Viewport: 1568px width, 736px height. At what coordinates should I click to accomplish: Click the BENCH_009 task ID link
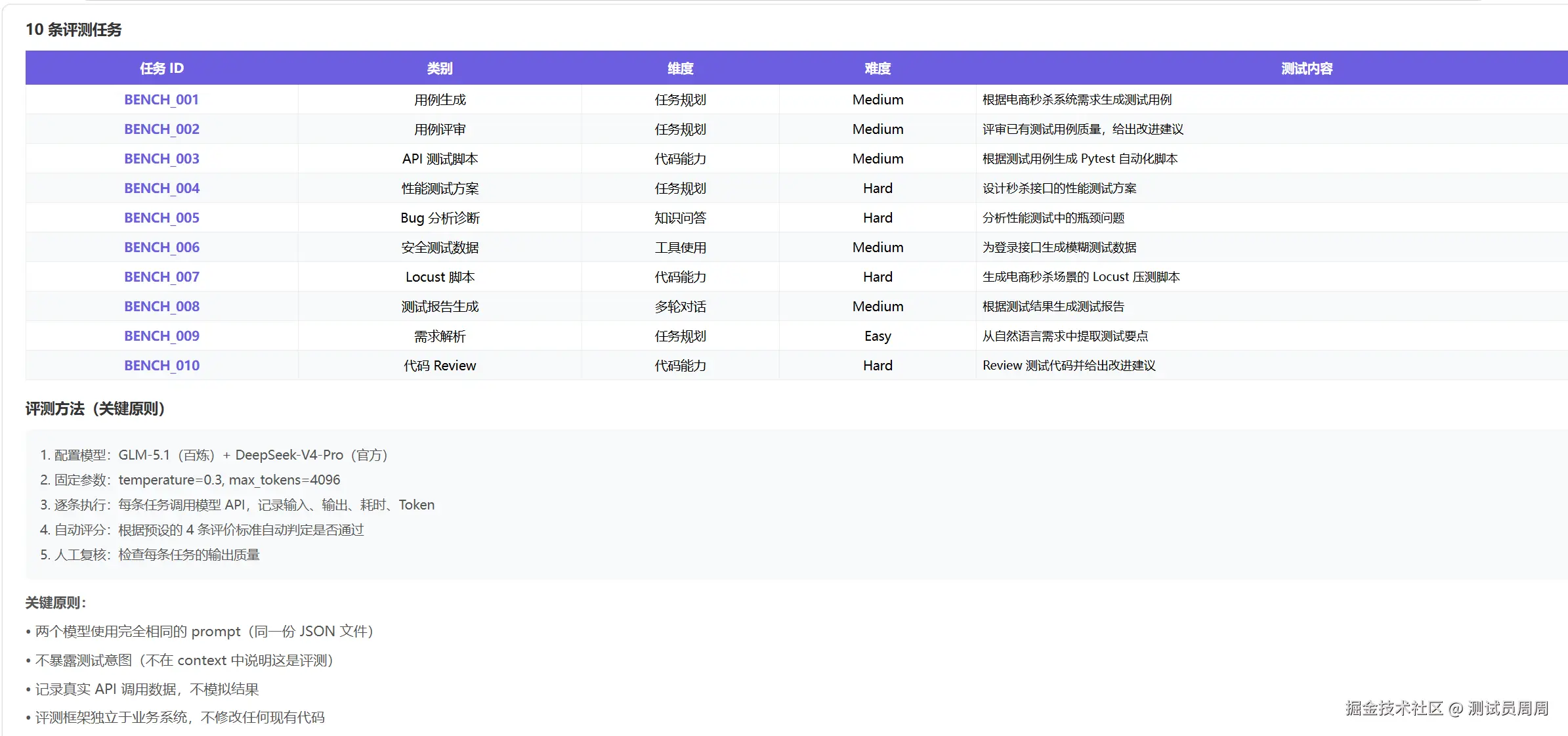(161, 336)
